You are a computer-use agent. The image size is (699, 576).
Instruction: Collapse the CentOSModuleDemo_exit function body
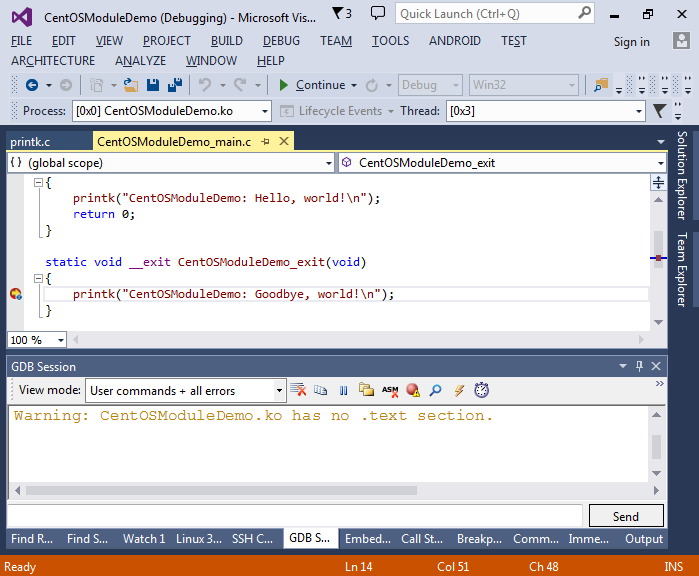point(38,279)
